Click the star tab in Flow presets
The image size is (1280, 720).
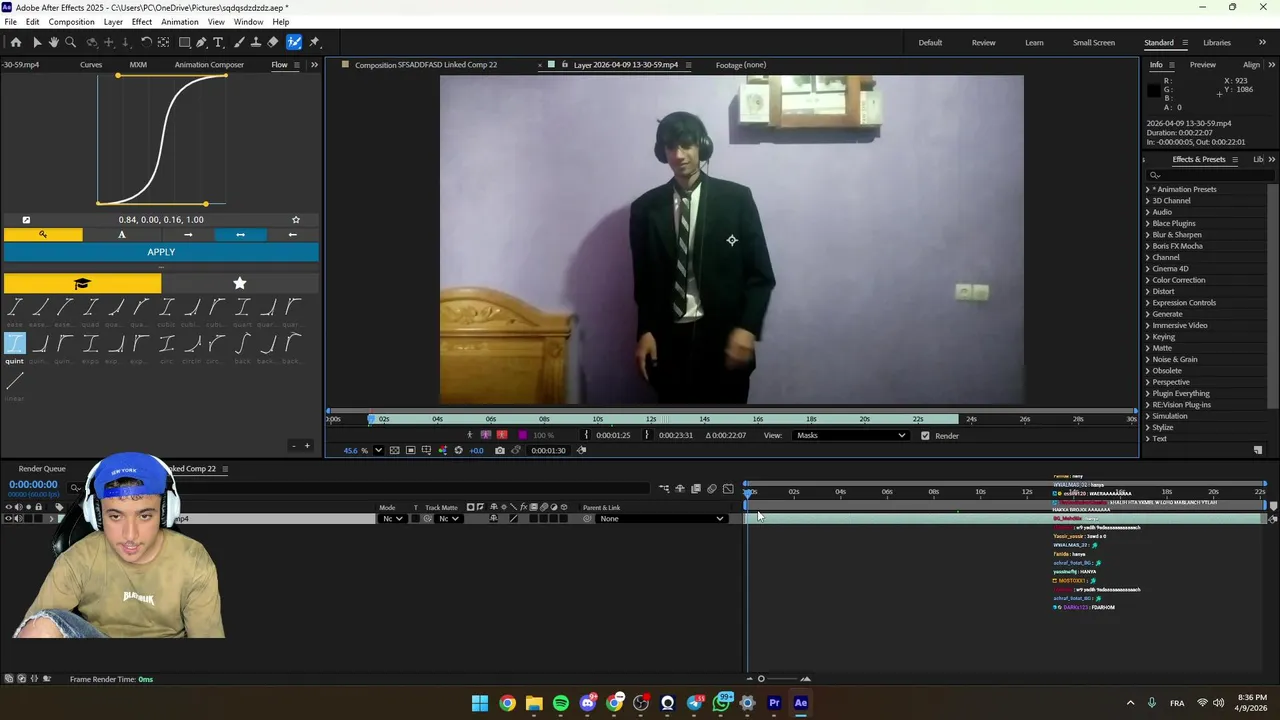[x=240, y=283]
